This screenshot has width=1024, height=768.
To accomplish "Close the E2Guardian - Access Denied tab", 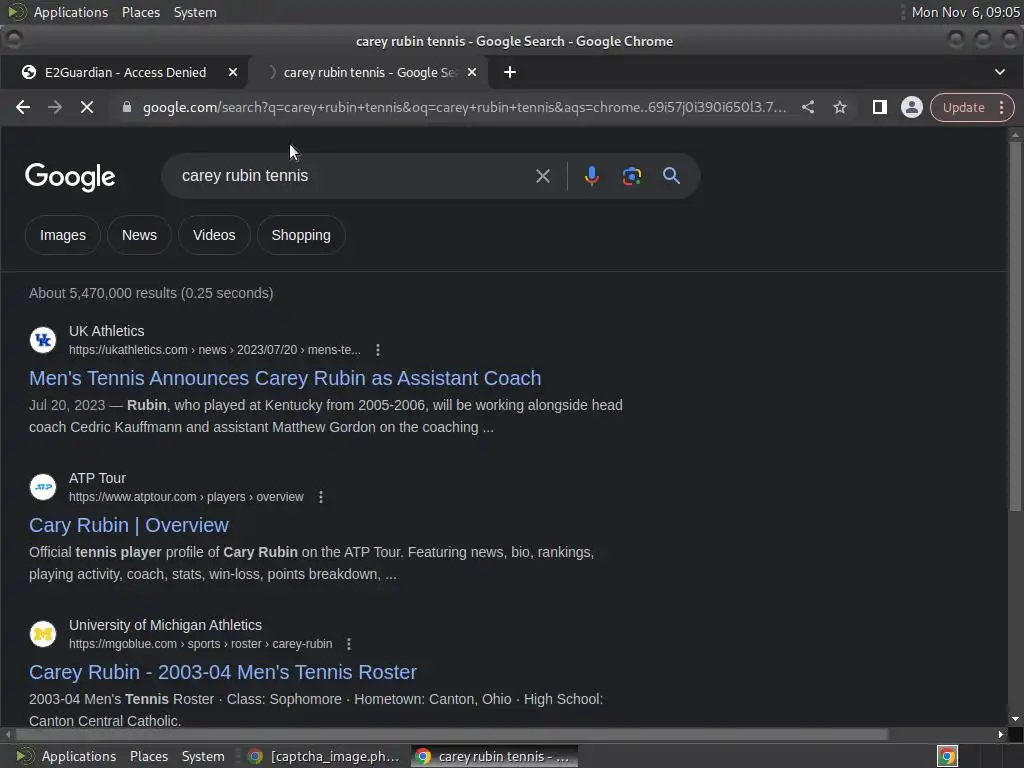I will point(232,72).
